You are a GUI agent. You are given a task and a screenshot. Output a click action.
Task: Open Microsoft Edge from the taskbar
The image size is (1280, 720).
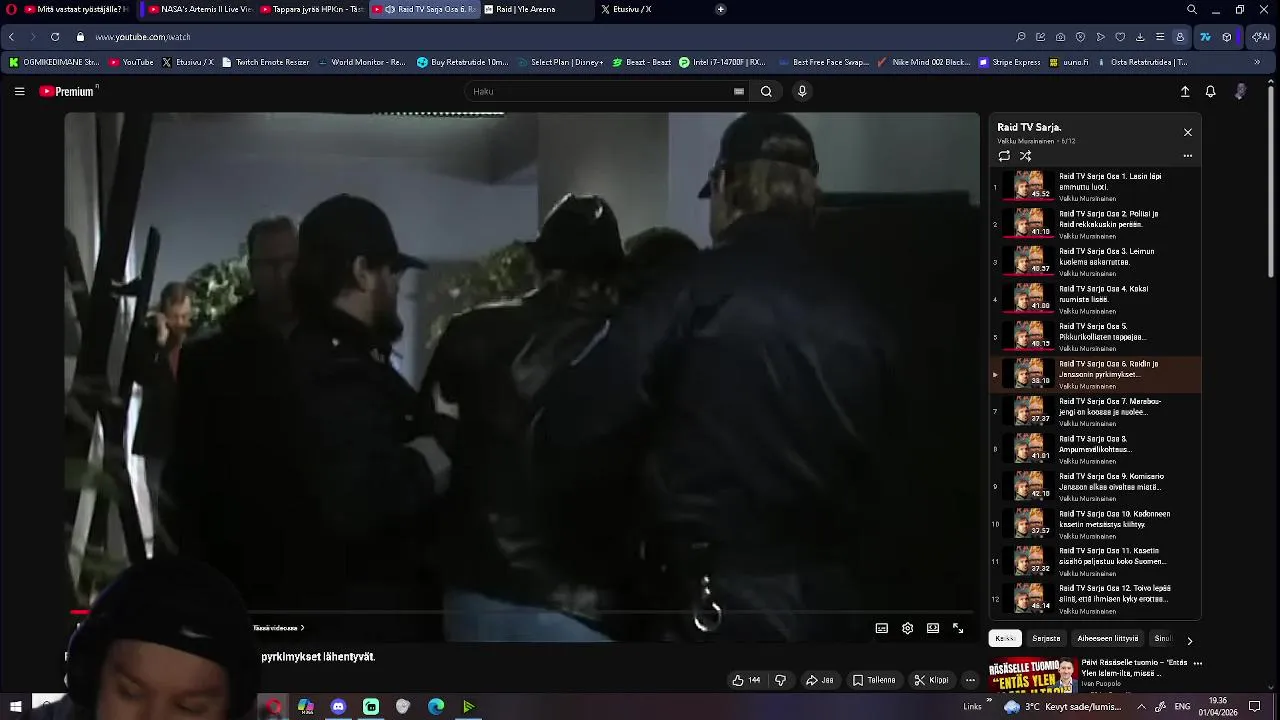click(436, 707)
